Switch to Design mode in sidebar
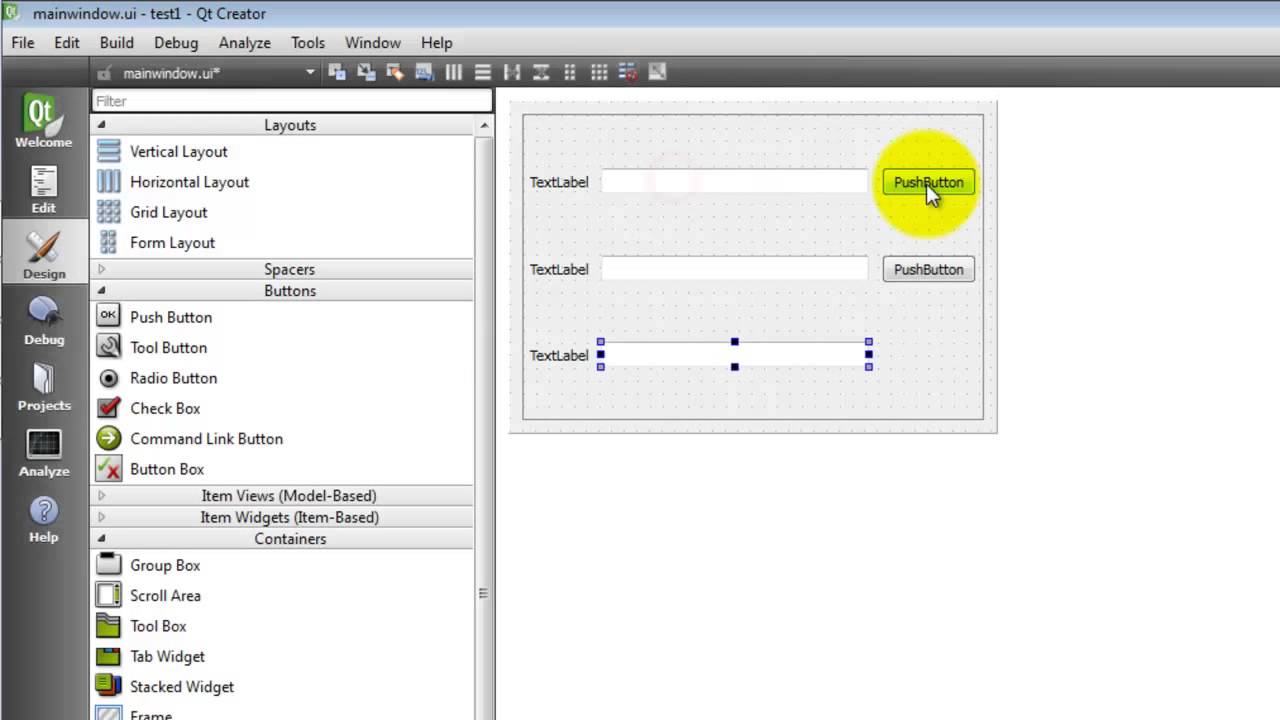This screenshot has height=720, width=1280. pos(43,254)
